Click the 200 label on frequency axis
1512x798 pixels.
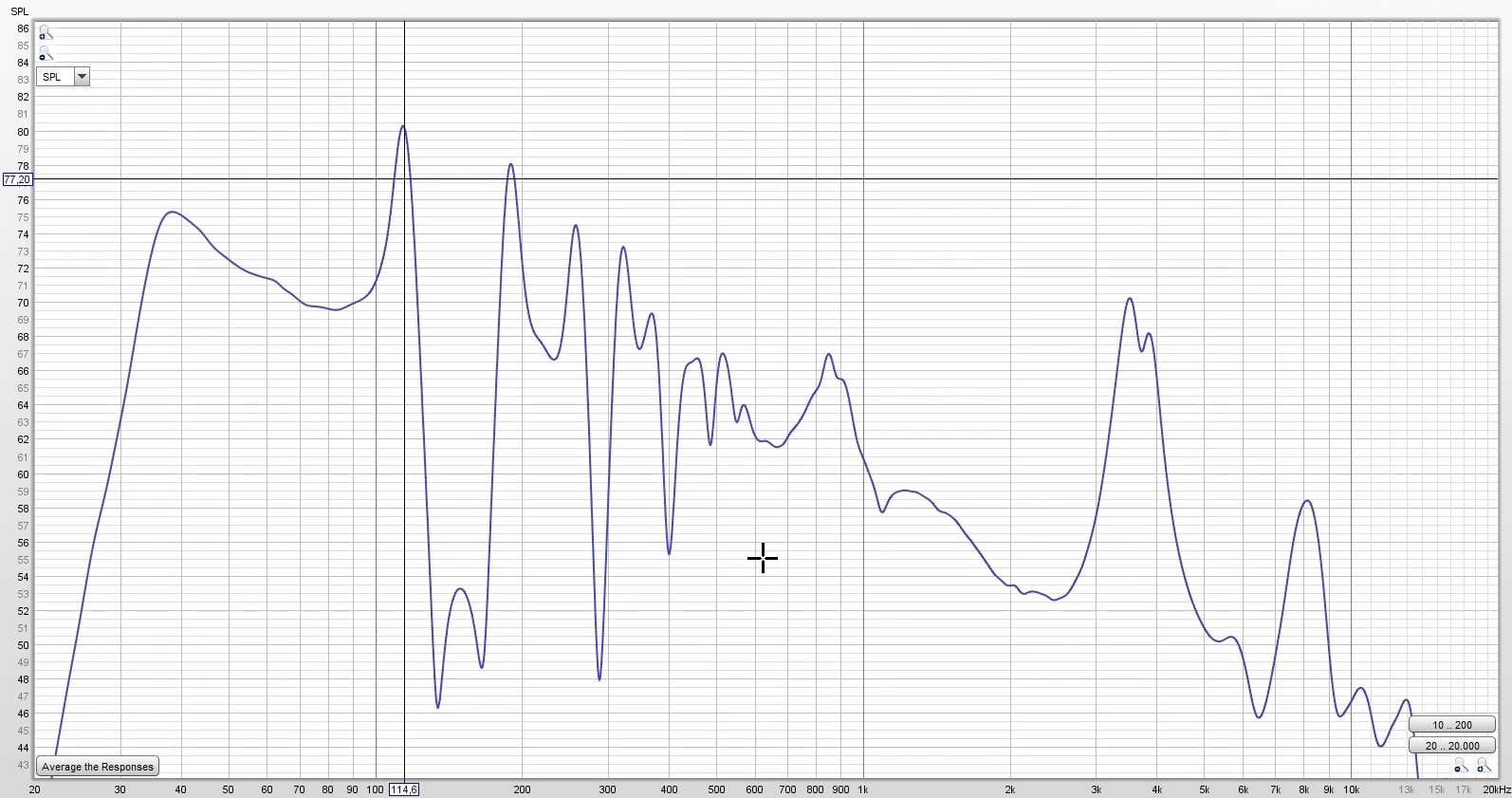tap(522, 789)
